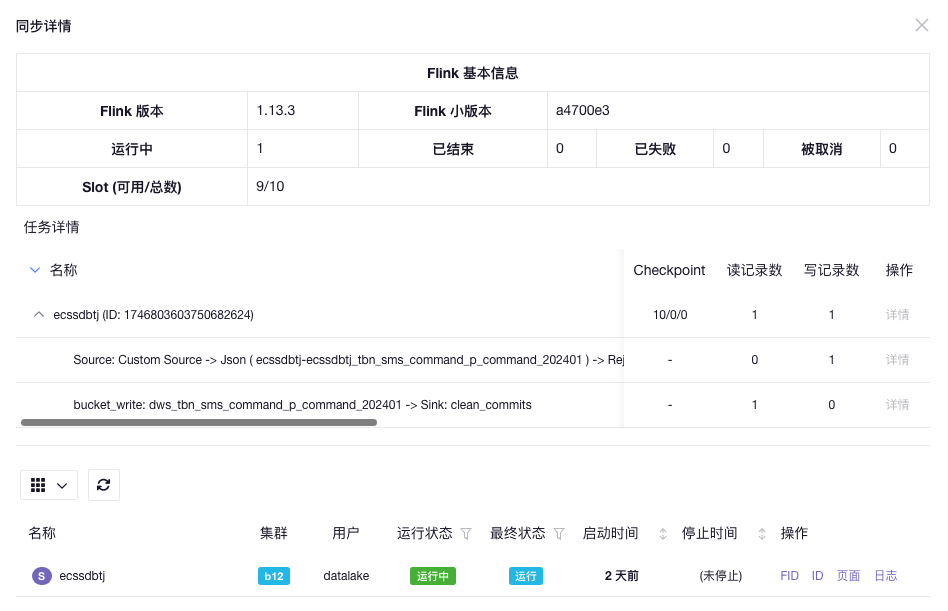Open 详情 for the Custom Source row

click(897, 360)
